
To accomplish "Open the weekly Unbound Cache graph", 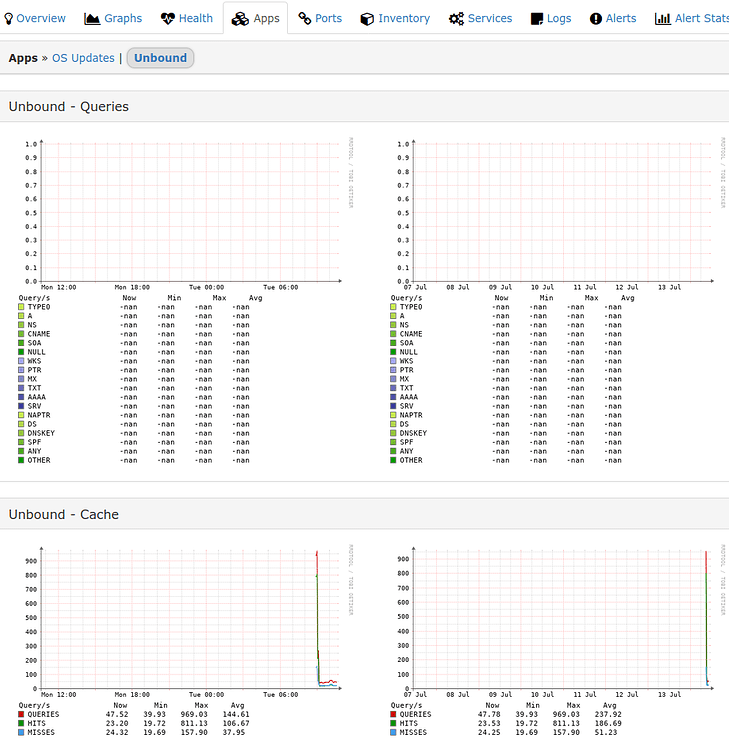I will point(559,640).
